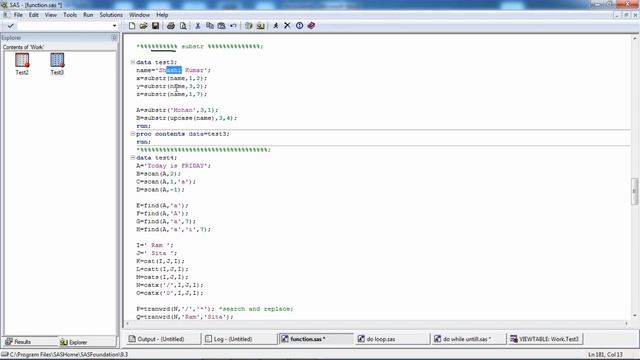Click the line "A='Today is FRIDAY';"
The width and height of the screenshot is (640, 360).
pos(173,166)
